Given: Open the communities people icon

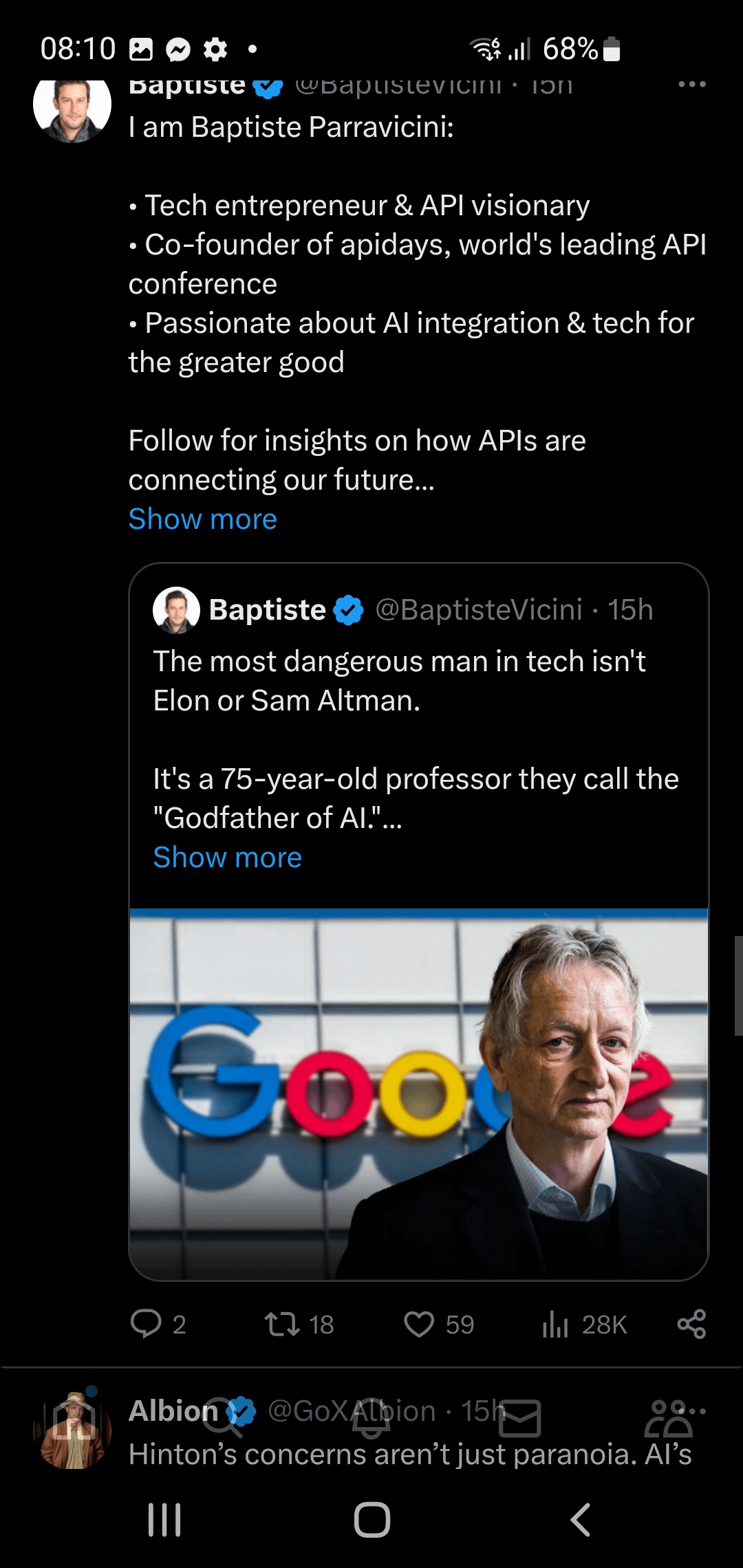Looking at the screenshot, I should [668, 1418].
